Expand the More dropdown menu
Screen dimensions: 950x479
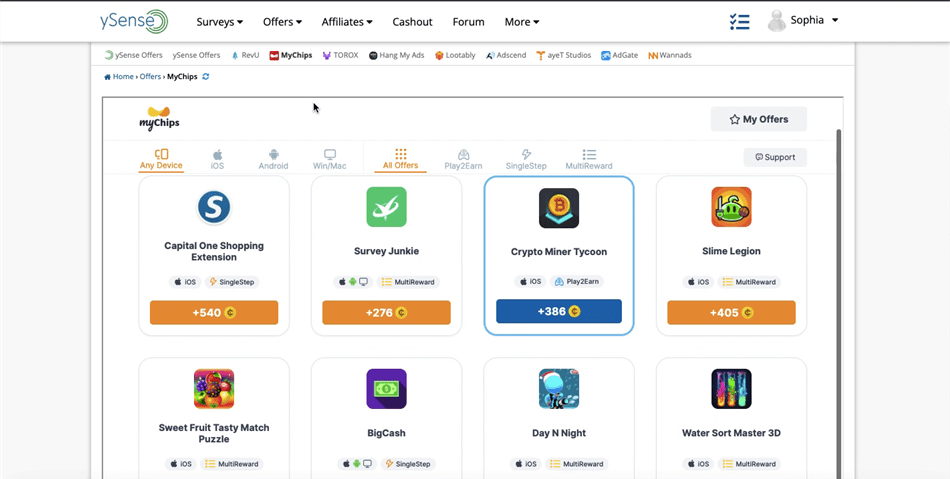pyautogui.click(x=522, y=22)
